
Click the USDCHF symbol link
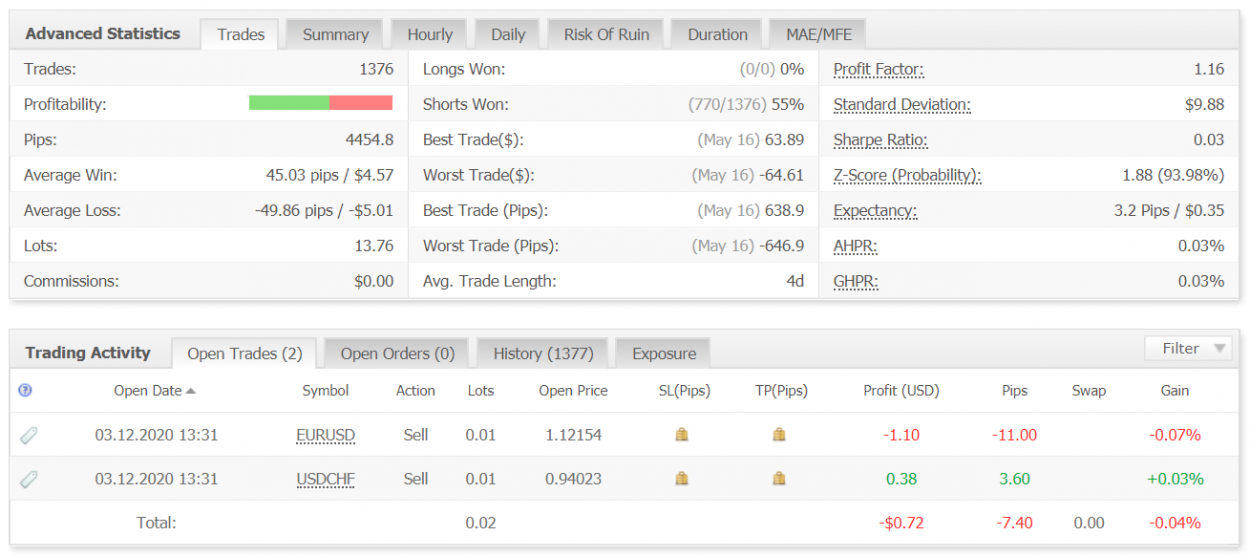pyautogui.click(x=326, y=479)
